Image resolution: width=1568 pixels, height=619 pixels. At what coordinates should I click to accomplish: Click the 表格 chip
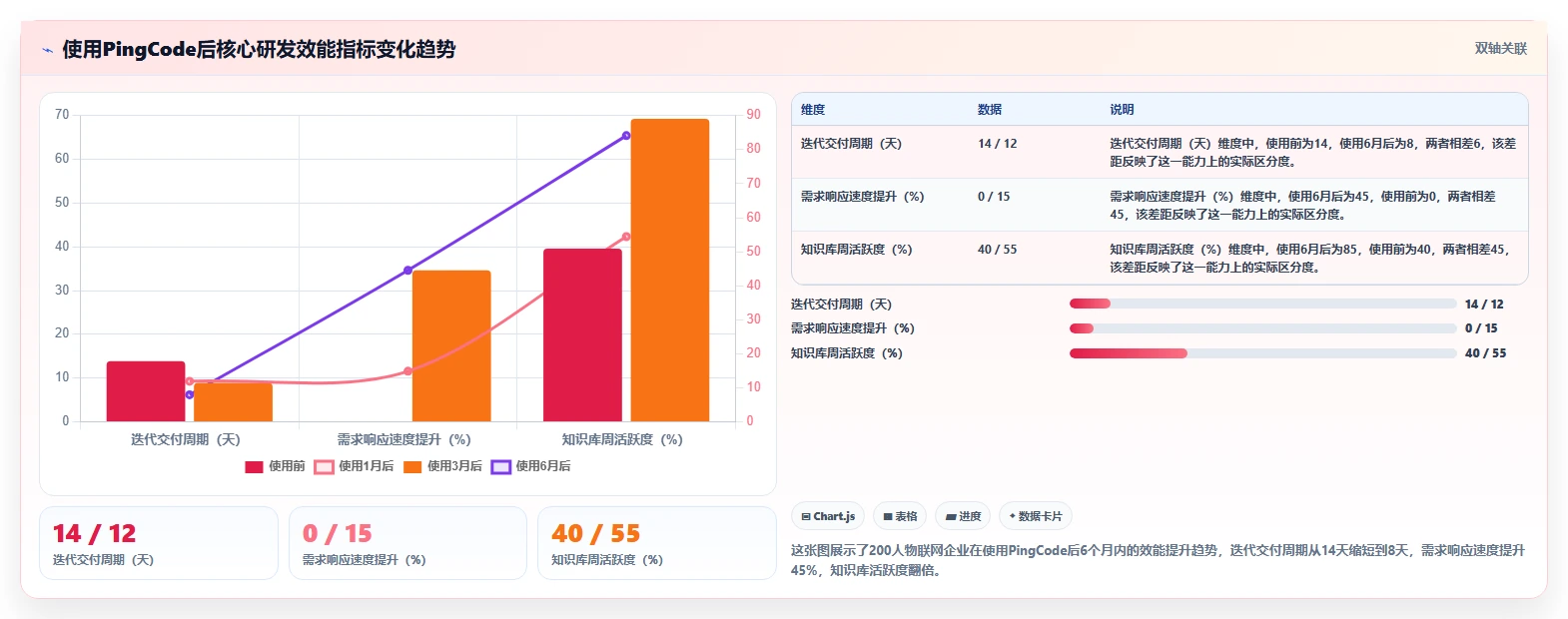[x=900, y=516]
